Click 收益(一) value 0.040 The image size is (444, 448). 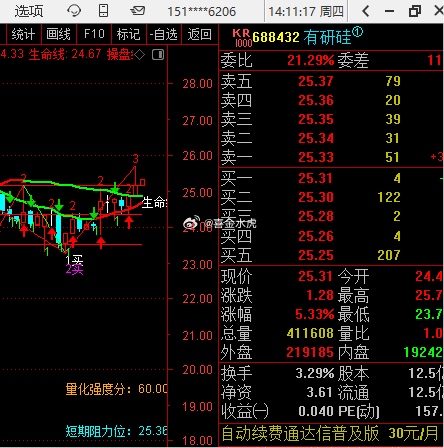point(316,411)
